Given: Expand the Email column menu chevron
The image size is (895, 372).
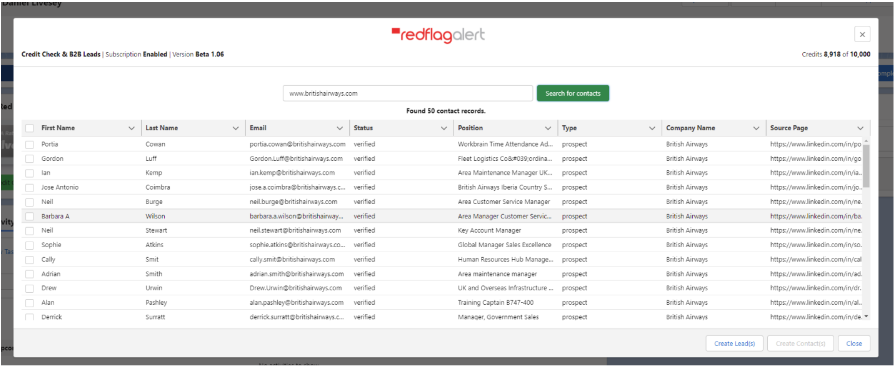Looking at the screenshot, I should point(340,128).
